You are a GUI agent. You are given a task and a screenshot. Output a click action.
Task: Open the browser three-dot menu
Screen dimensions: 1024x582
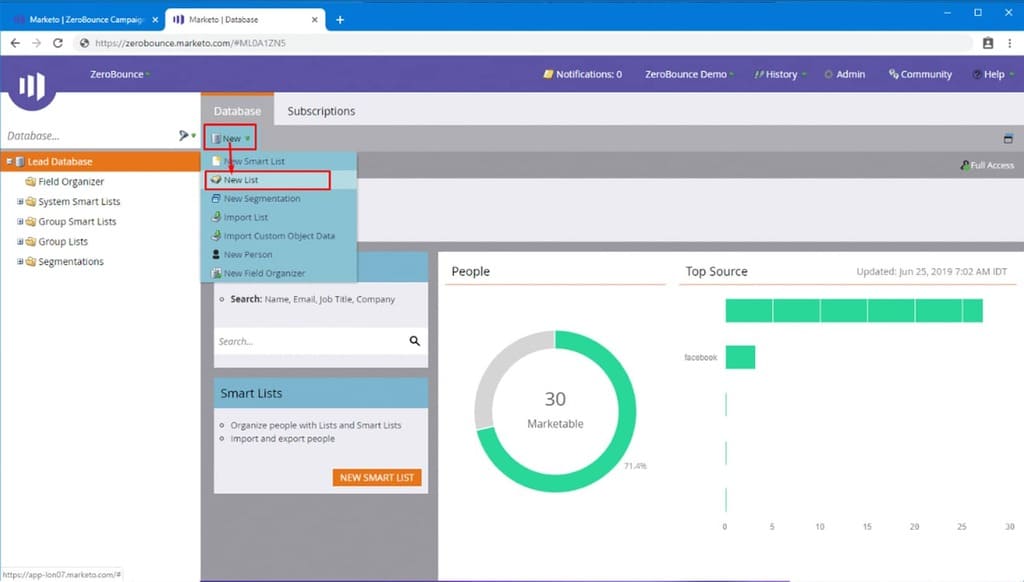(1010, 43)
